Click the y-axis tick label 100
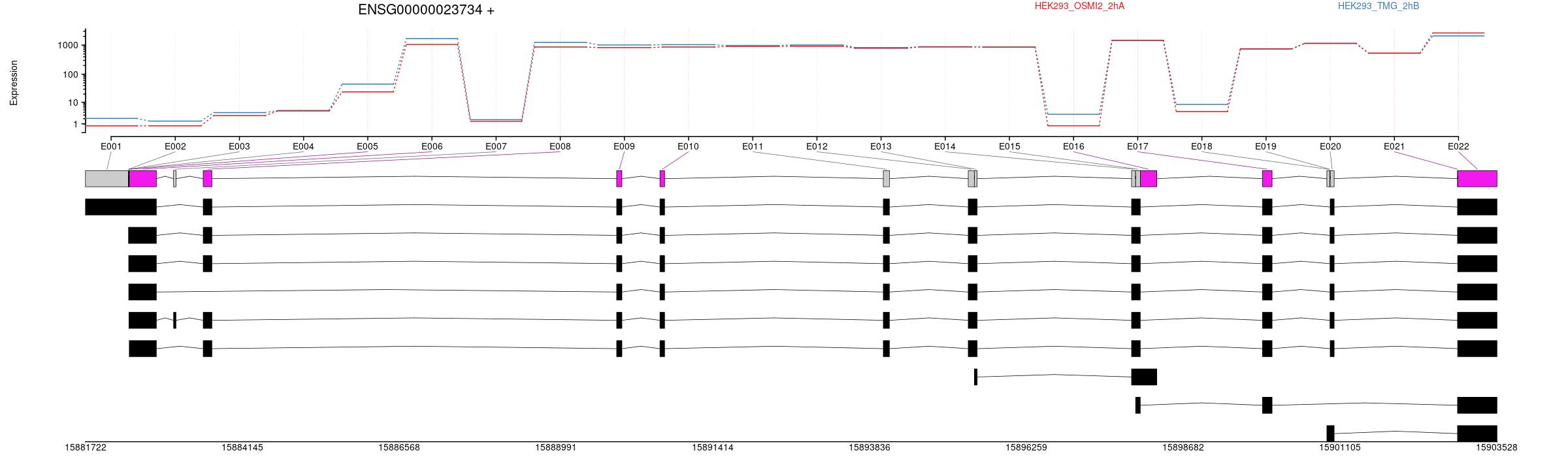Viewport: 1568px width, 457px height. click(x=71, y=74)
